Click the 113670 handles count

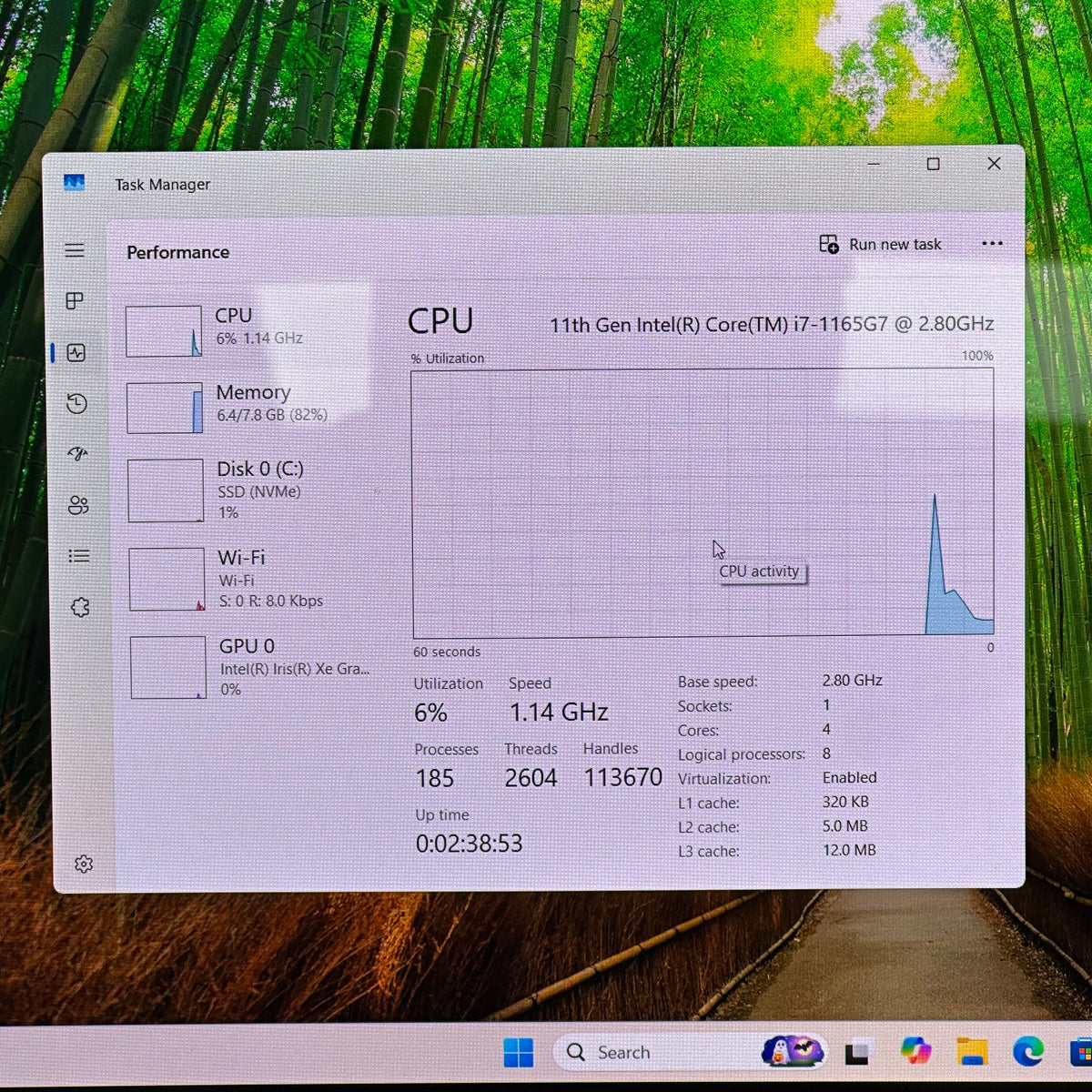click(623, 777)
